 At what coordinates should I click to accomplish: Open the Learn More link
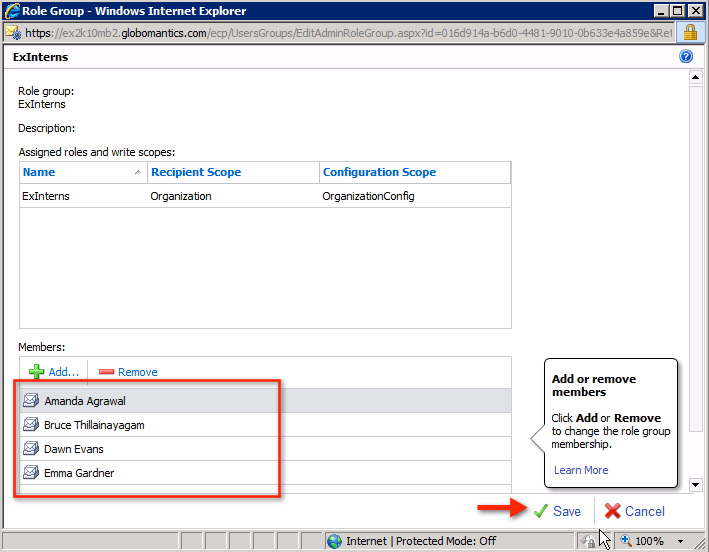581,470
